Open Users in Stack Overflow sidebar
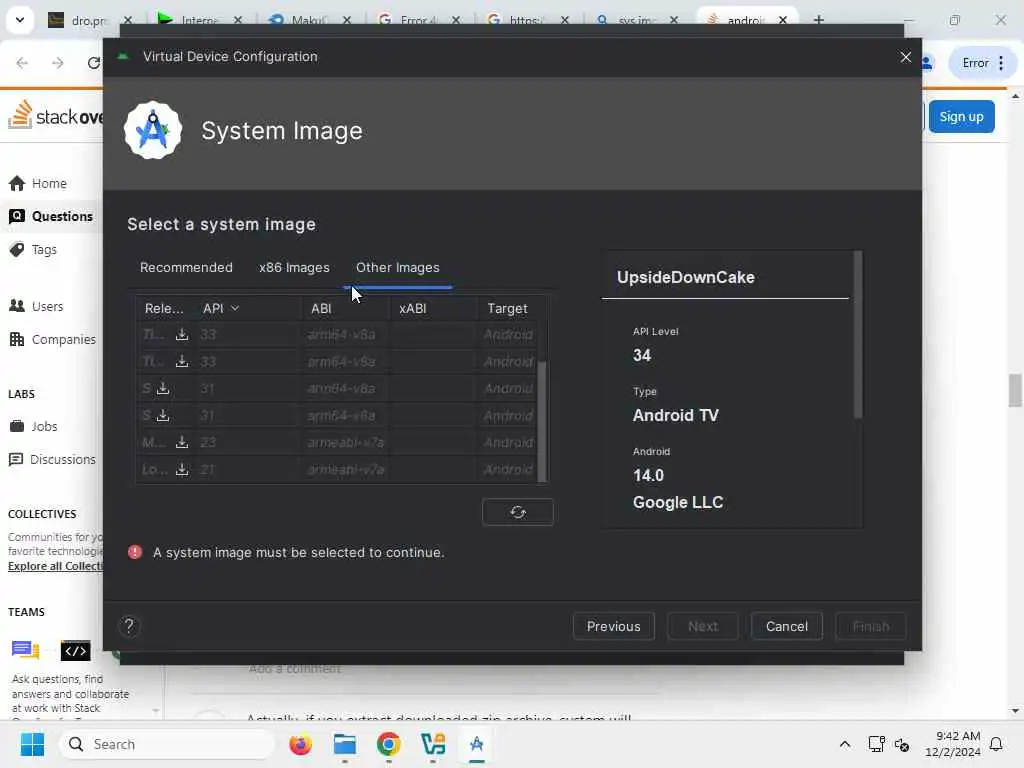This screenshot has width=1024, height=768. click(37, 306)
